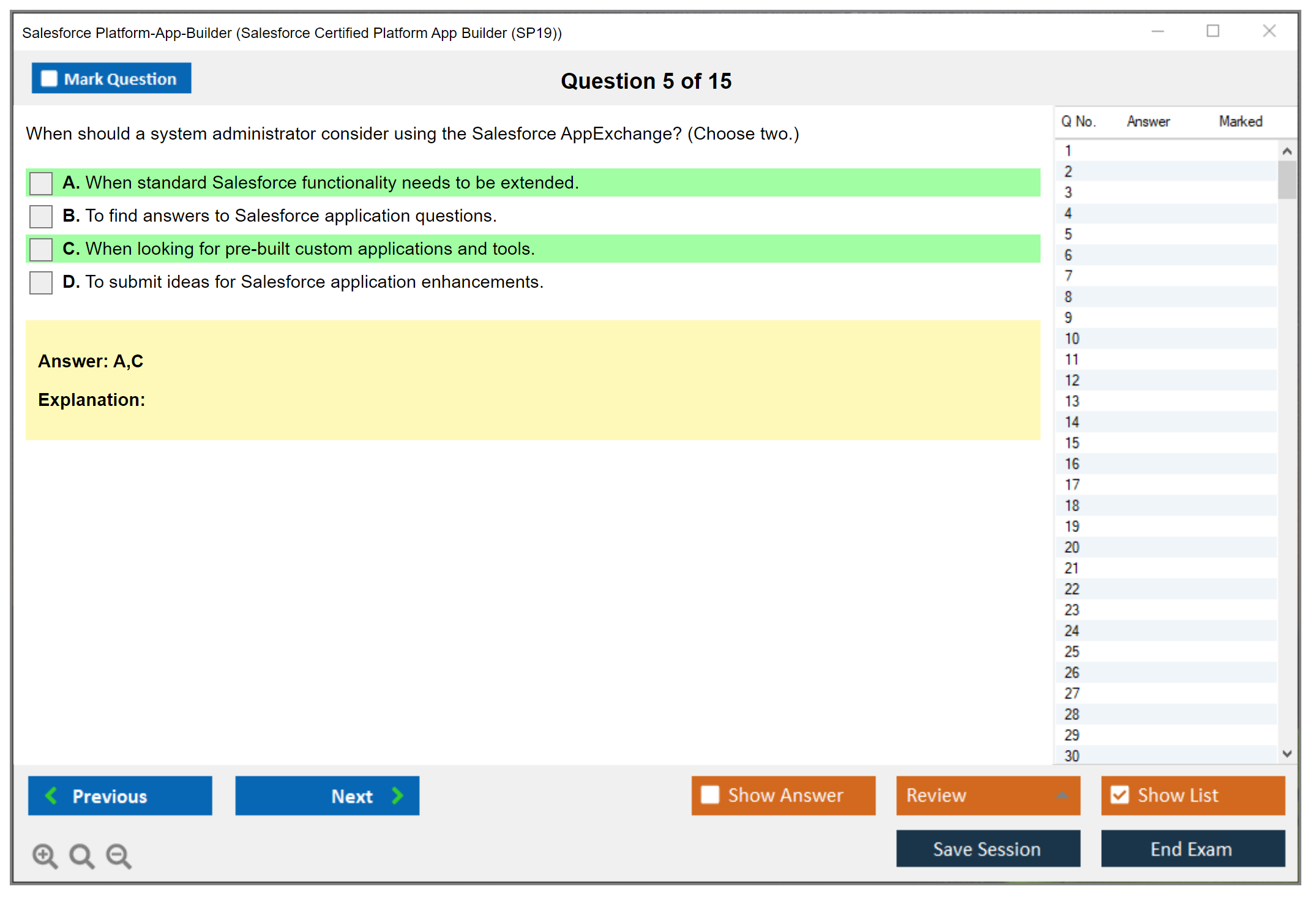Click the green left arrow on Previous
Image resolution: width=1316 pixels, height=900 pixels.
tap(51, 795)
